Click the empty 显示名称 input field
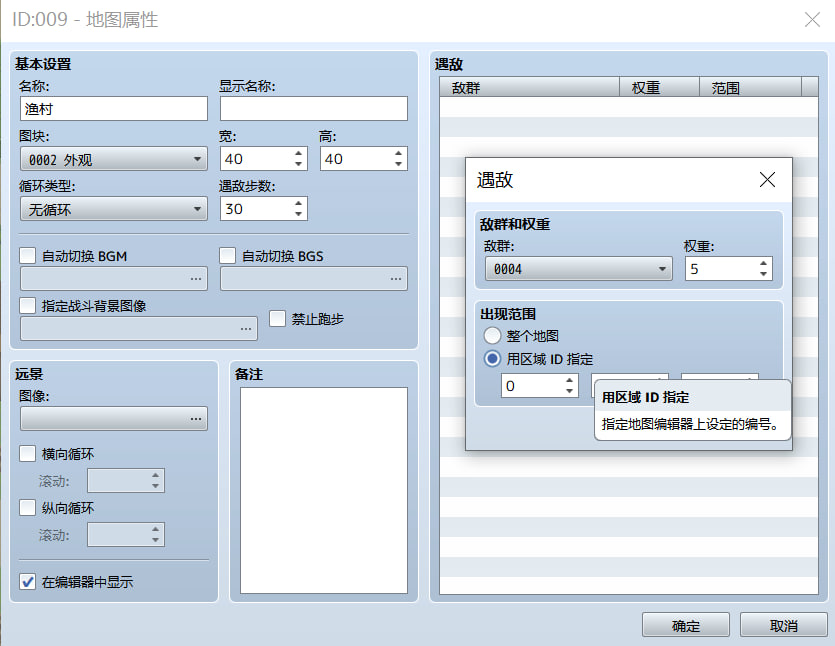The width and height of the screenshot is (835, 646). (x=314, y=109)
